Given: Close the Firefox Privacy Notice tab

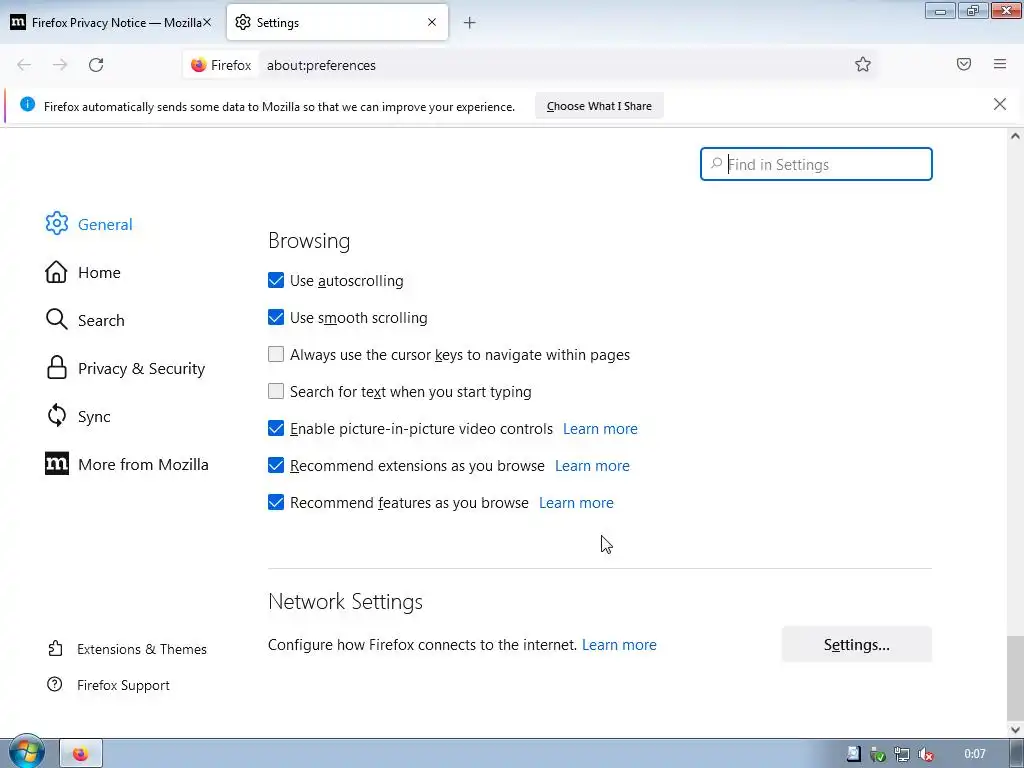Looking at the screenshot, I should point(206,22).
